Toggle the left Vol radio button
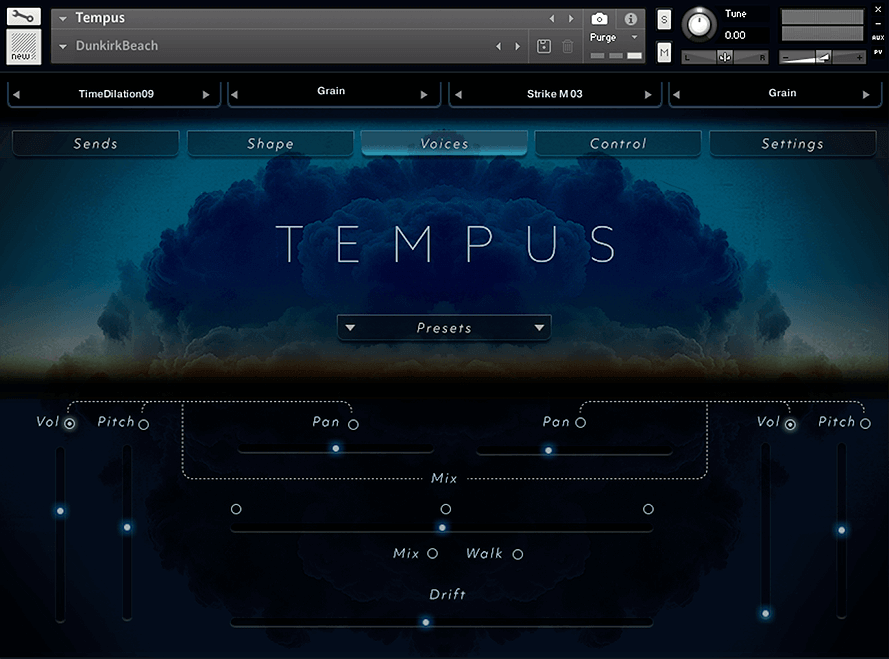 pyautogui.click(x=70, y=424)
